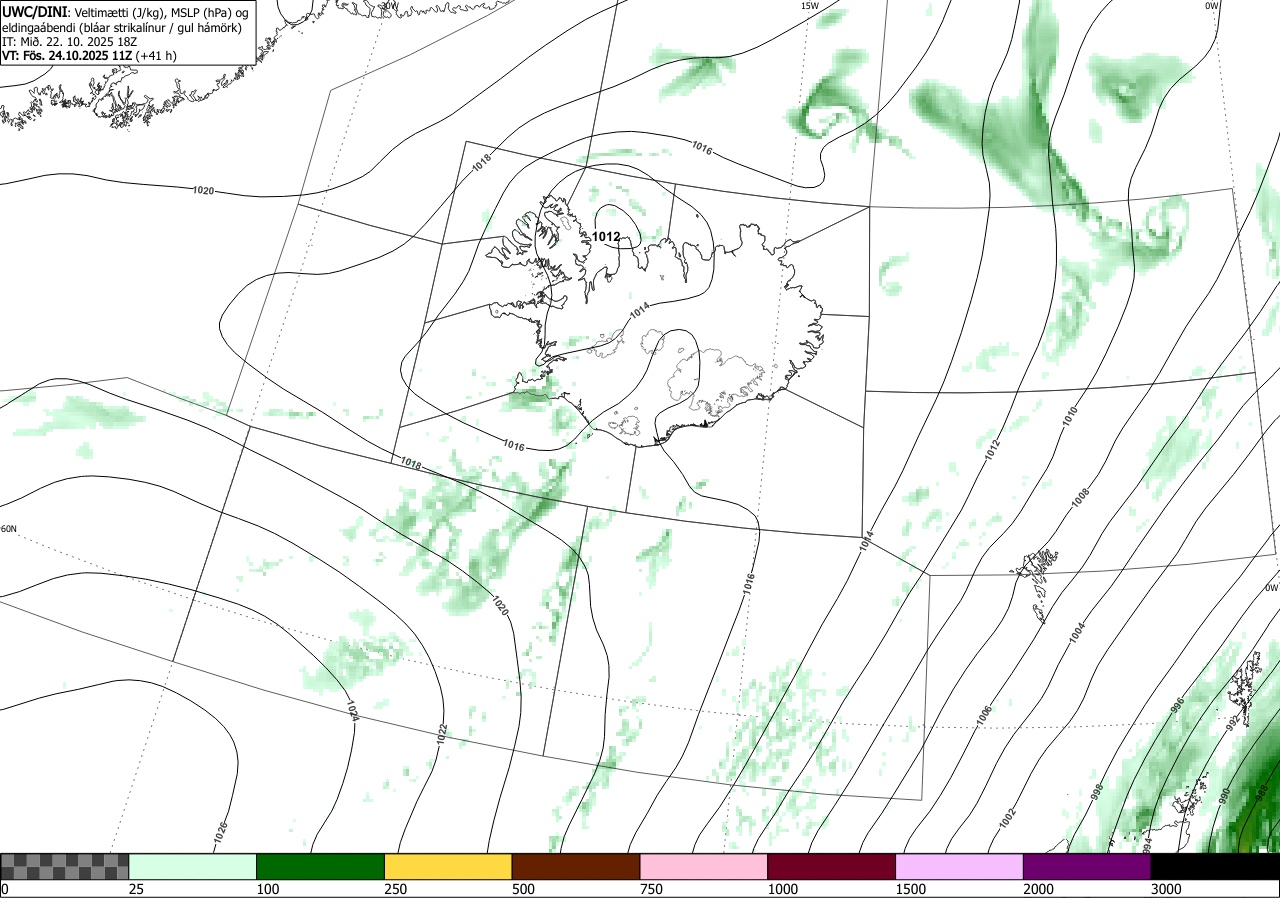Viewport: 1280px width, 898px height.
Task: Click the '1002' isobar label
Action: coord(1008,817)
